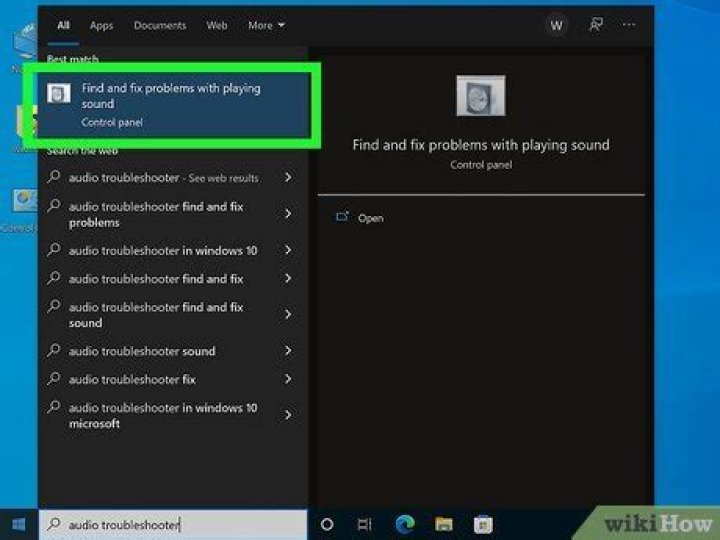Open 'Find and fix problems with playing sound' result
720x540 pixels.
pos(170,104)
